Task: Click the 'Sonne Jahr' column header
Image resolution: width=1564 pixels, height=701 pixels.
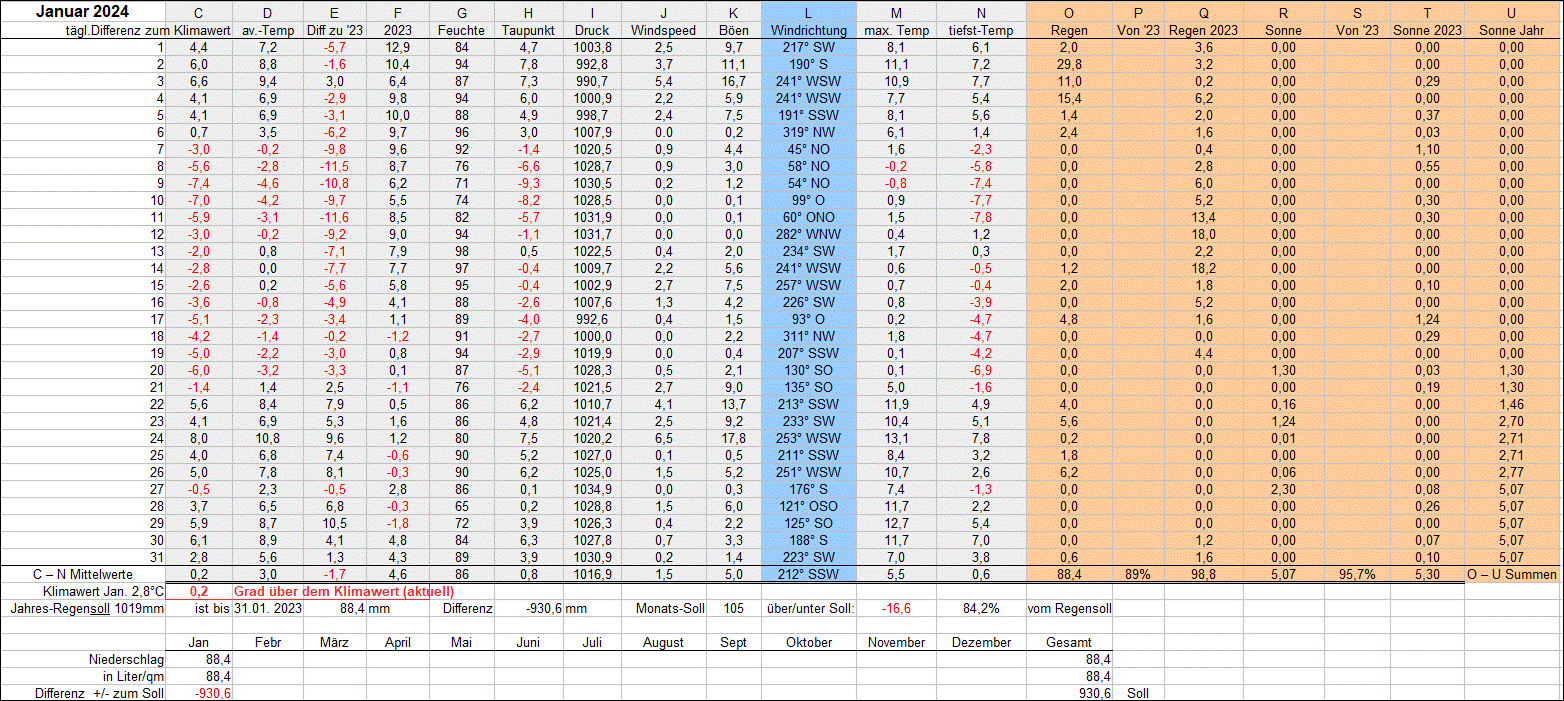Action: (x=1510, y=30)
